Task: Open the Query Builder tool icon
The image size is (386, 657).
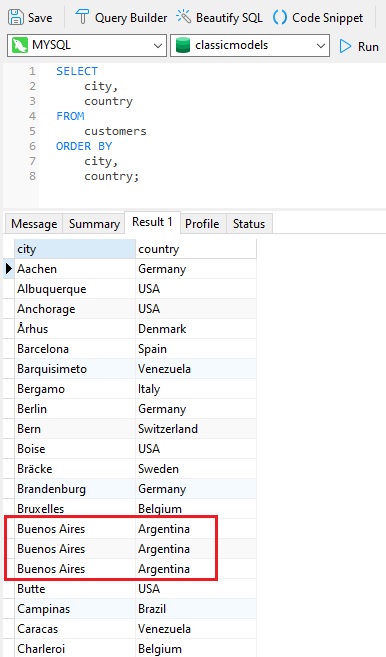Action: [82, 17]
